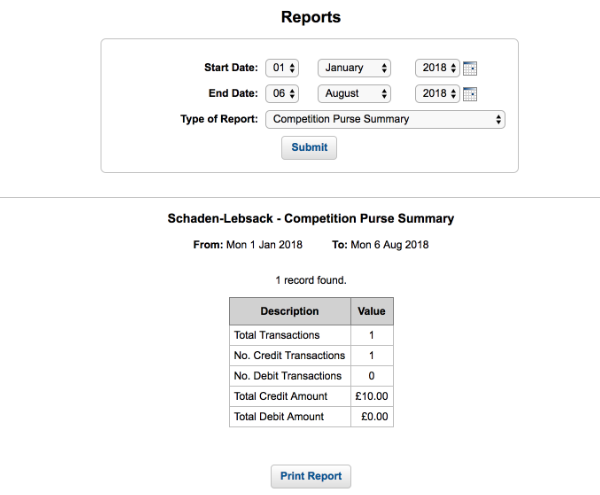
Task: Click the Description column header
Action: (290, 311)
